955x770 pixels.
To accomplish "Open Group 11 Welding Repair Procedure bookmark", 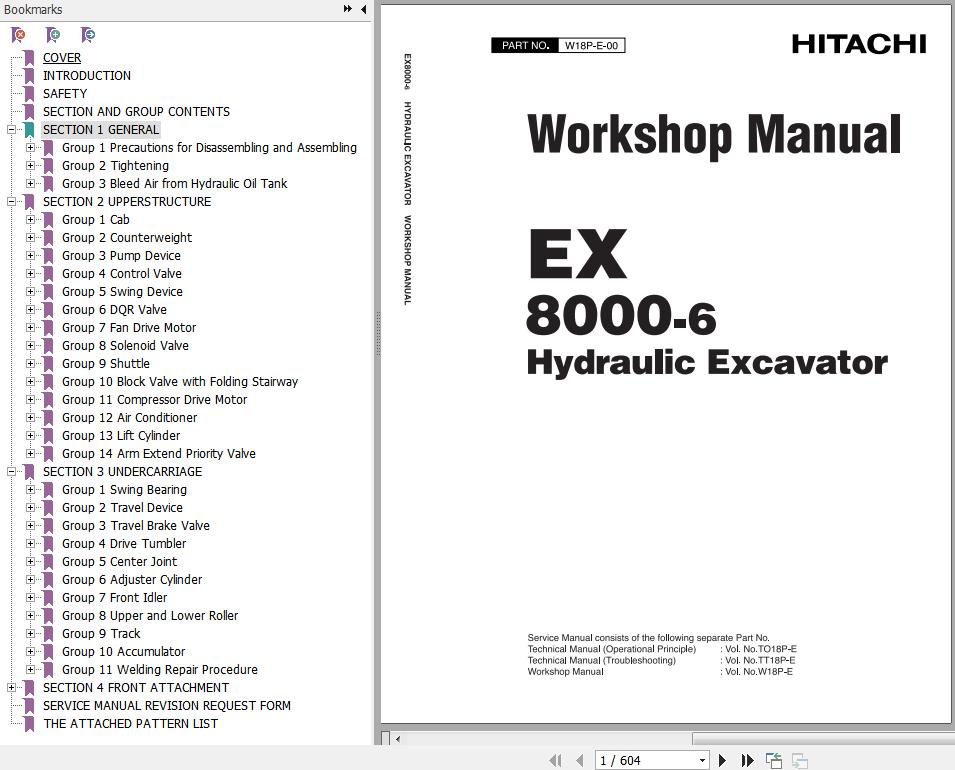I will point(160,669).
